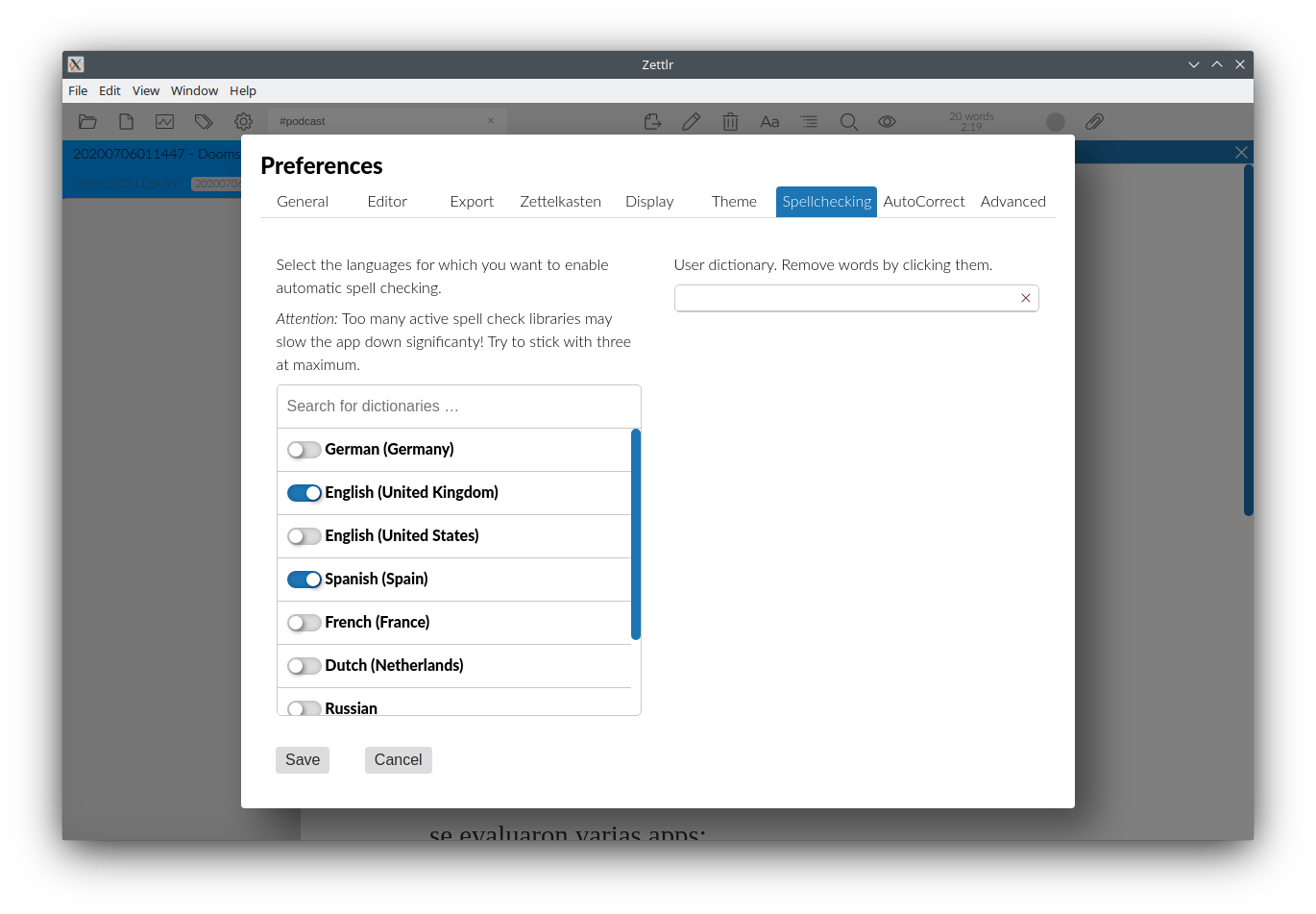Cancel the preferences dialog

click(x=398, y=760)
